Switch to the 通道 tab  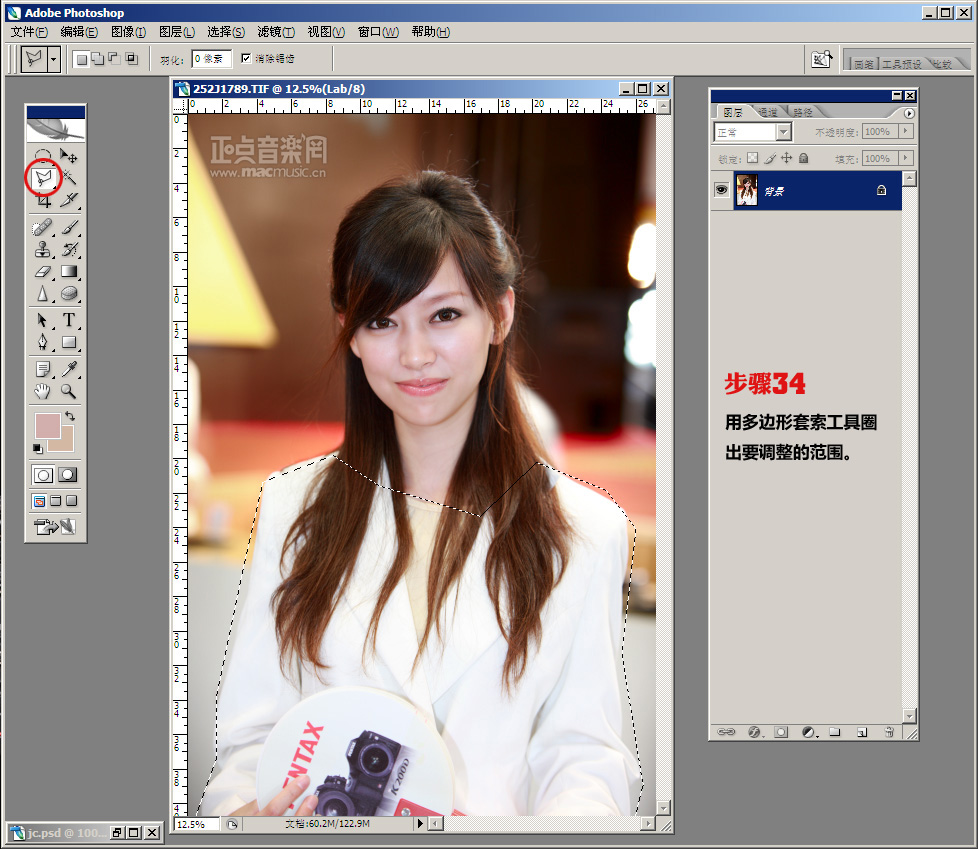[768, 112]
